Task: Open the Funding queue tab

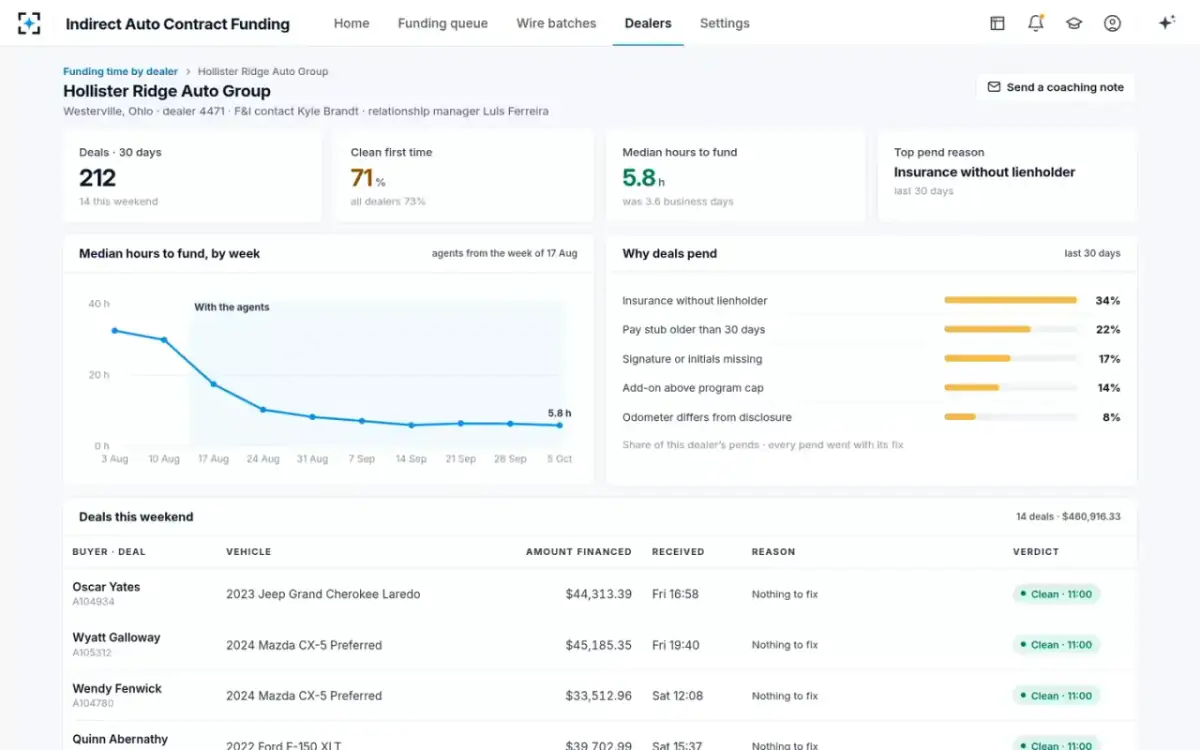Action: coord(443,23)
